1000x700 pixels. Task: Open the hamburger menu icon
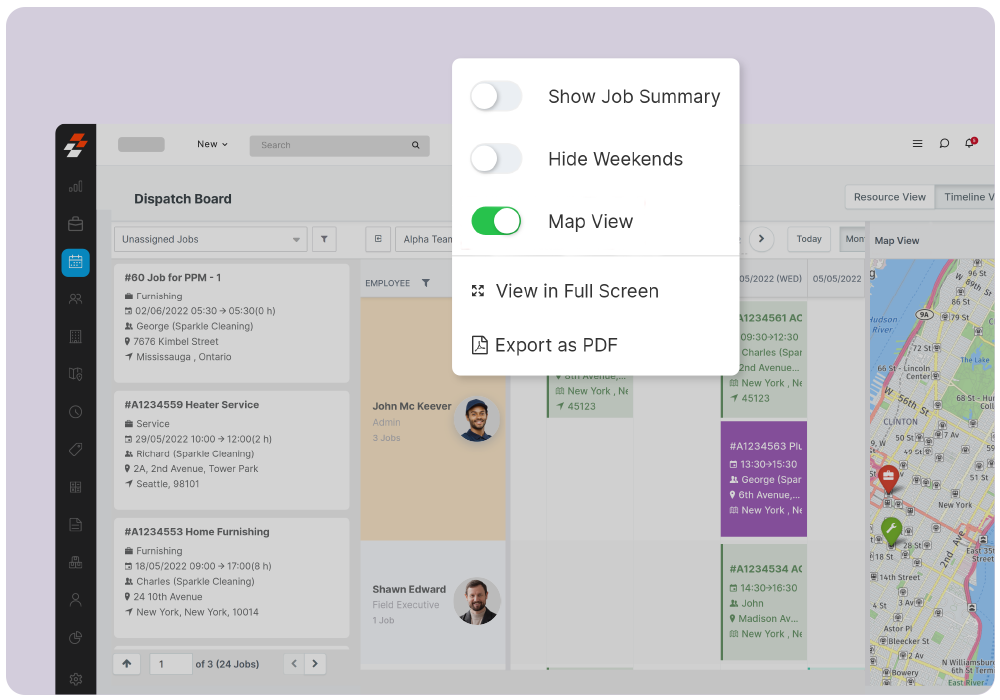pos(917,143)
